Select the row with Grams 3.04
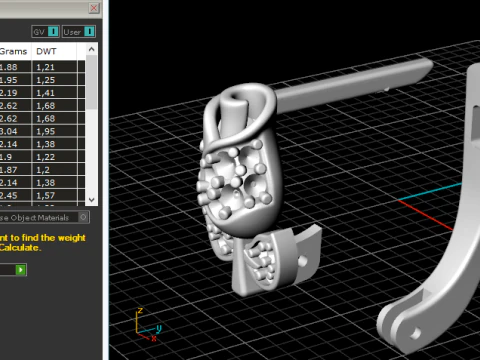This screenshot has width=480, height=360. pos(42,131)
